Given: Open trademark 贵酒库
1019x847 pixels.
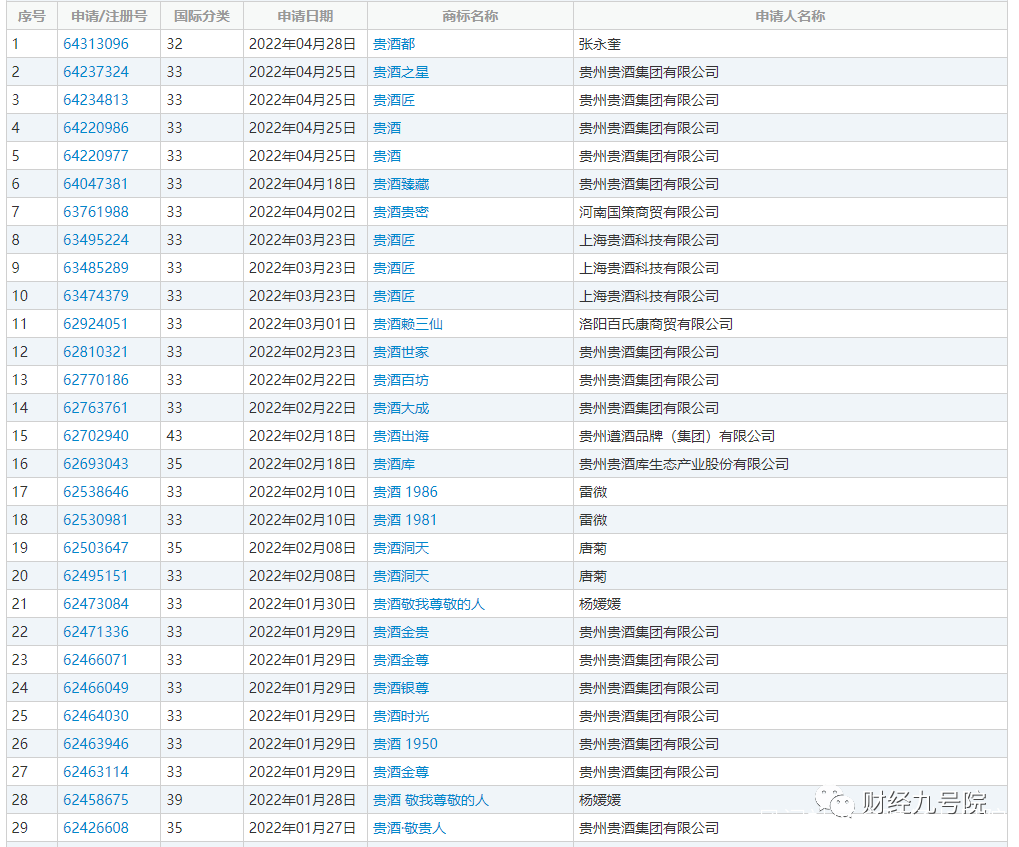Looking at the screenshot, I should (394, 463).
